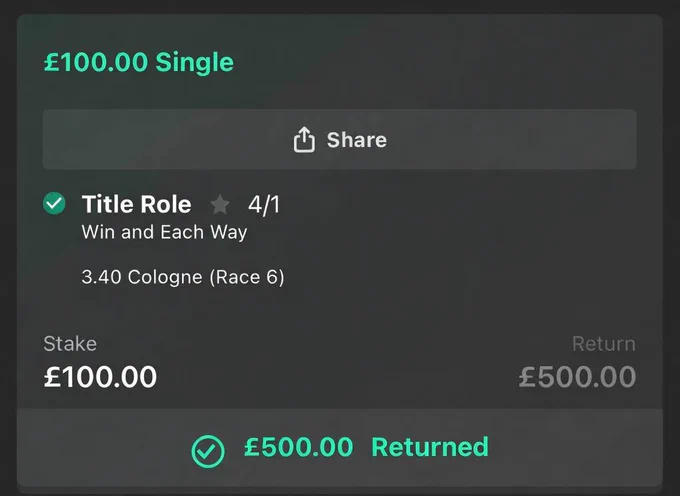Click the green tick beside Title Role
Viewport: 680px width, 496px height.
[54, 203]
